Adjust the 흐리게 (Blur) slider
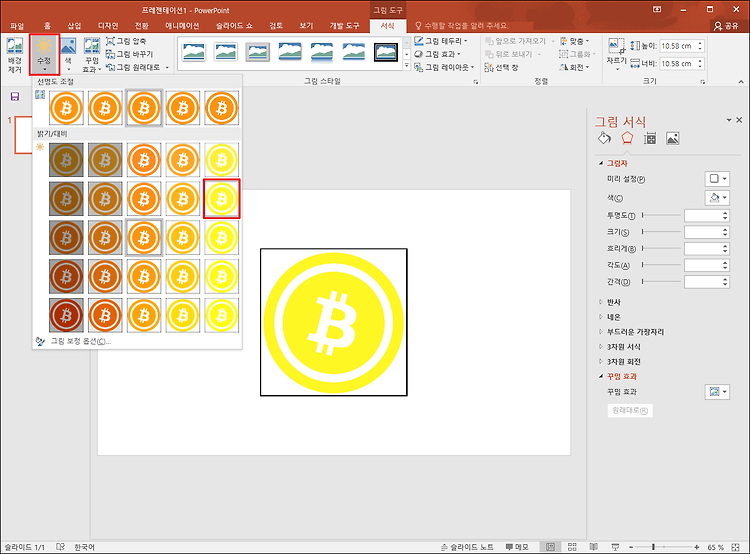The width and height of the screenshot is (750, 554). click(661, 248)
